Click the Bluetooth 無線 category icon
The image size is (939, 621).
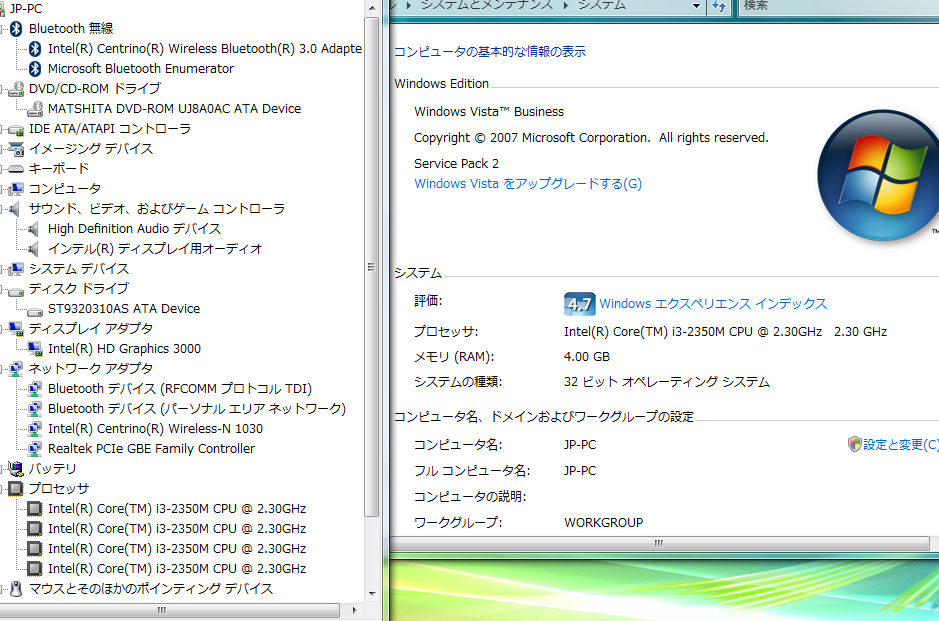click(x=16, y=29)
